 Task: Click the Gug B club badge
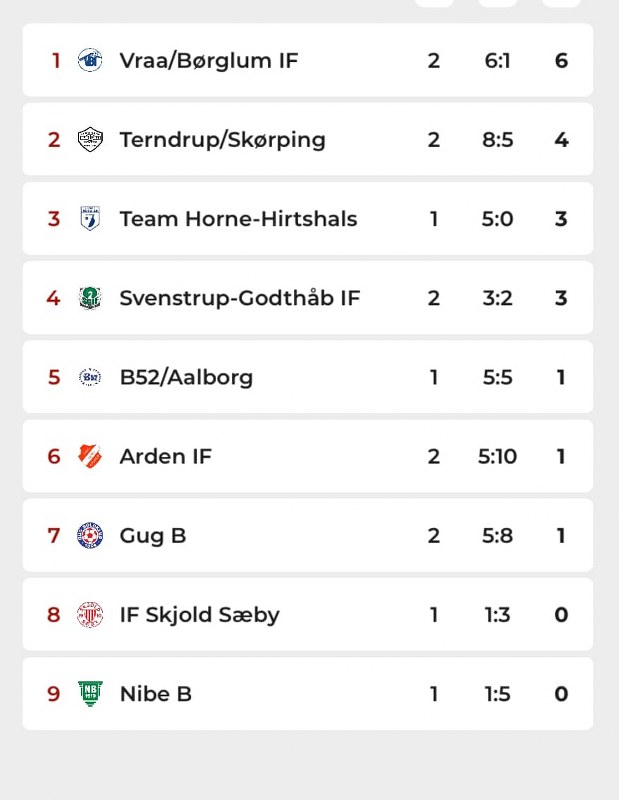click(90, 535)
